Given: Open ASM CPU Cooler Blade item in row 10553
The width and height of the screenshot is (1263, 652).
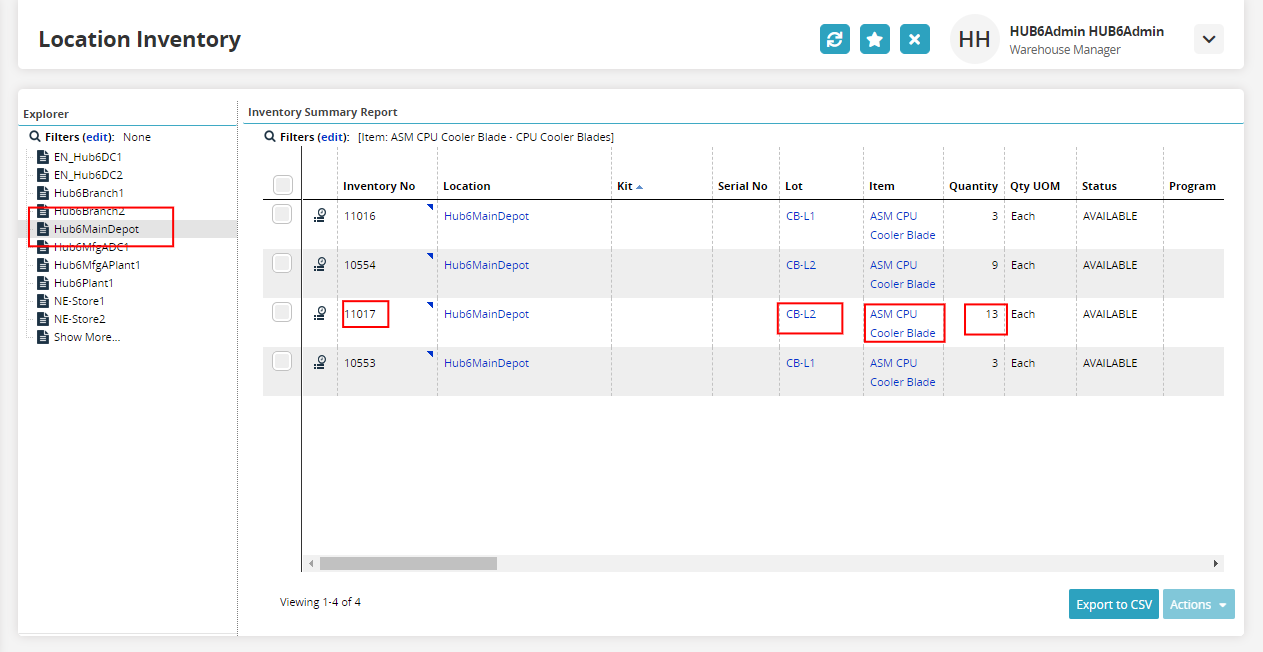Looking at the screenshot, I should [x=903, y=372].
